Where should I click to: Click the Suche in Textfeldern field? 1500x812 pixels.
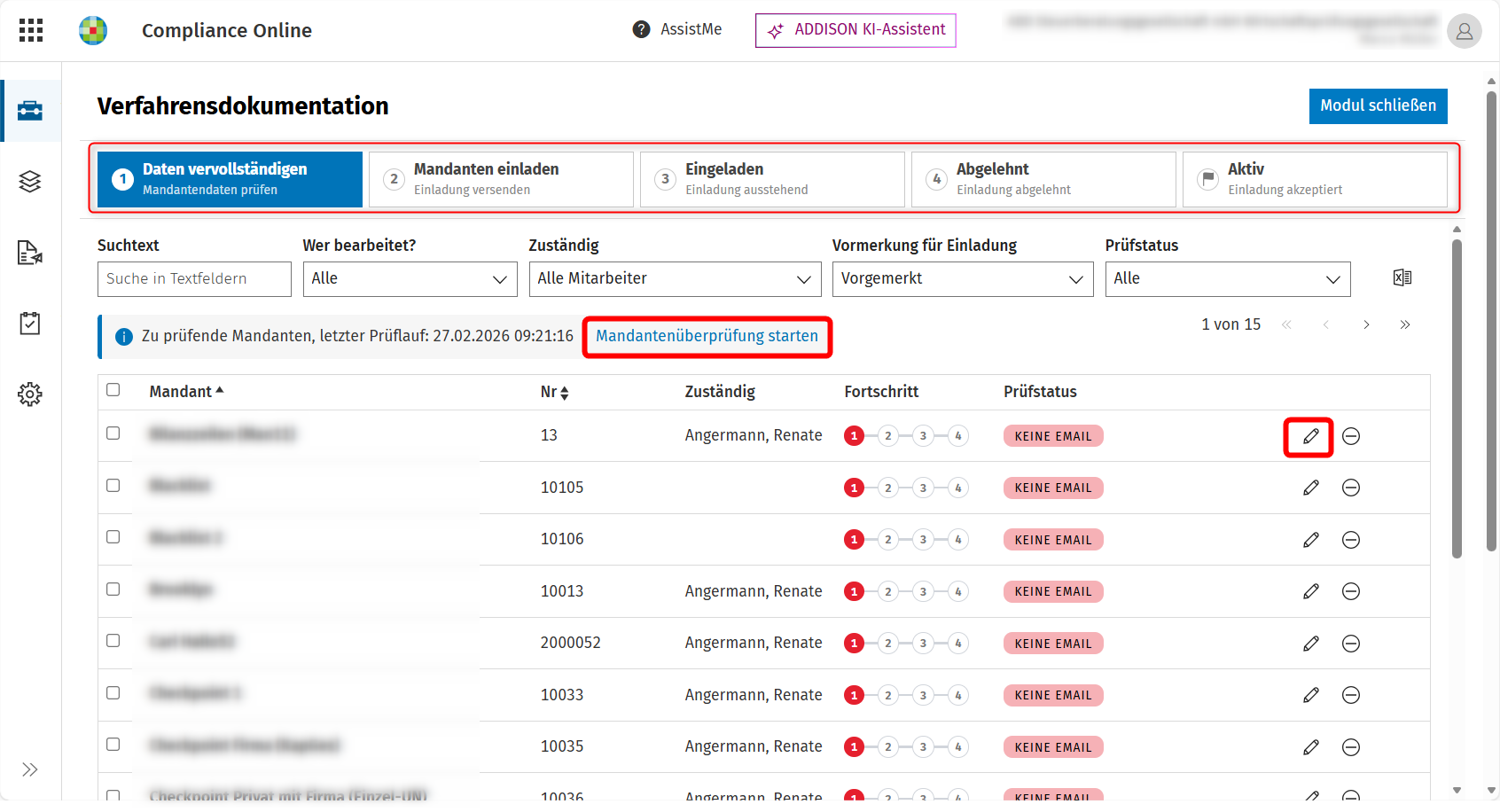tap(194, 279)
